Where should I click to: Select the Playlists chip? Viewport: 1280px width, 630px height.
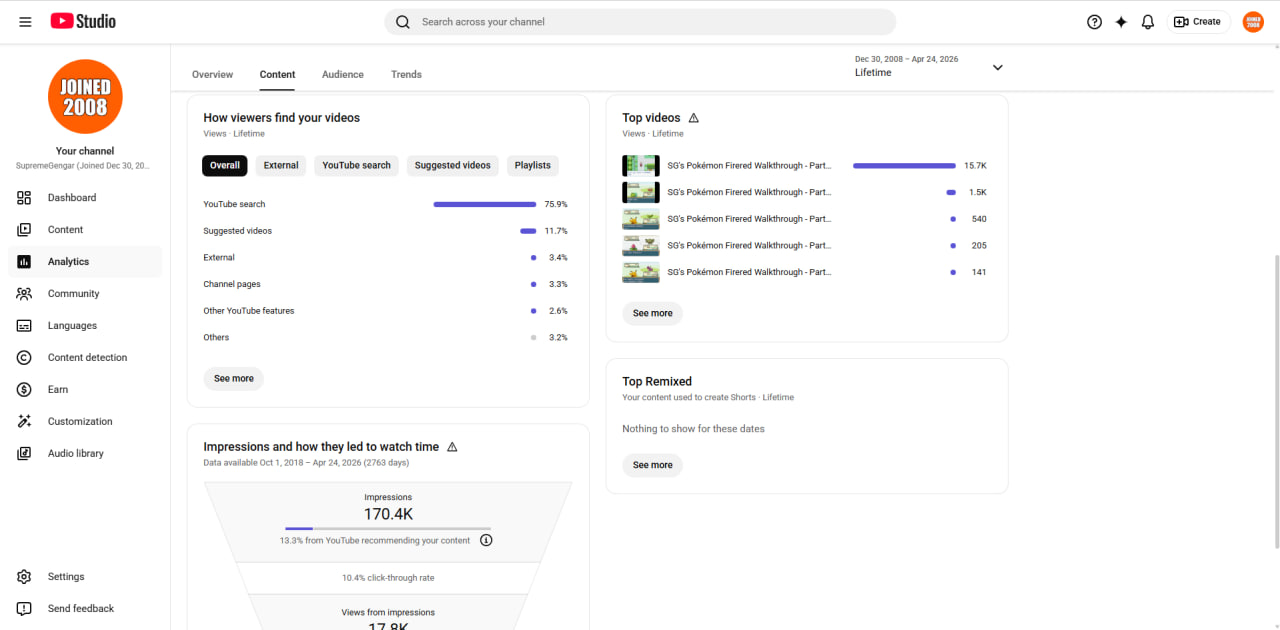point(533,166)
